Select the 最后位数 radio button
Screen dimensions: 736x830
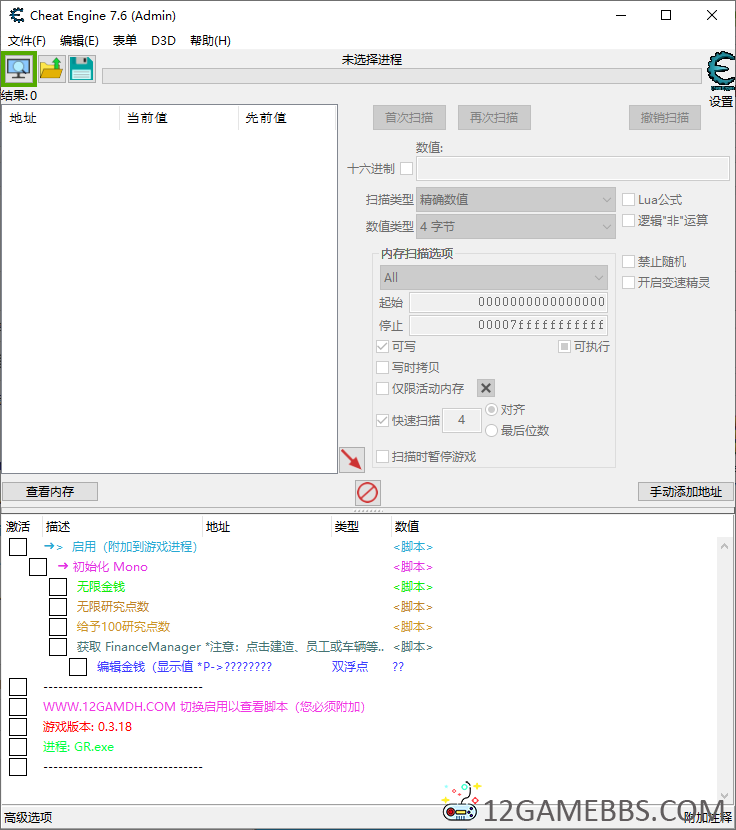(491, 430)
